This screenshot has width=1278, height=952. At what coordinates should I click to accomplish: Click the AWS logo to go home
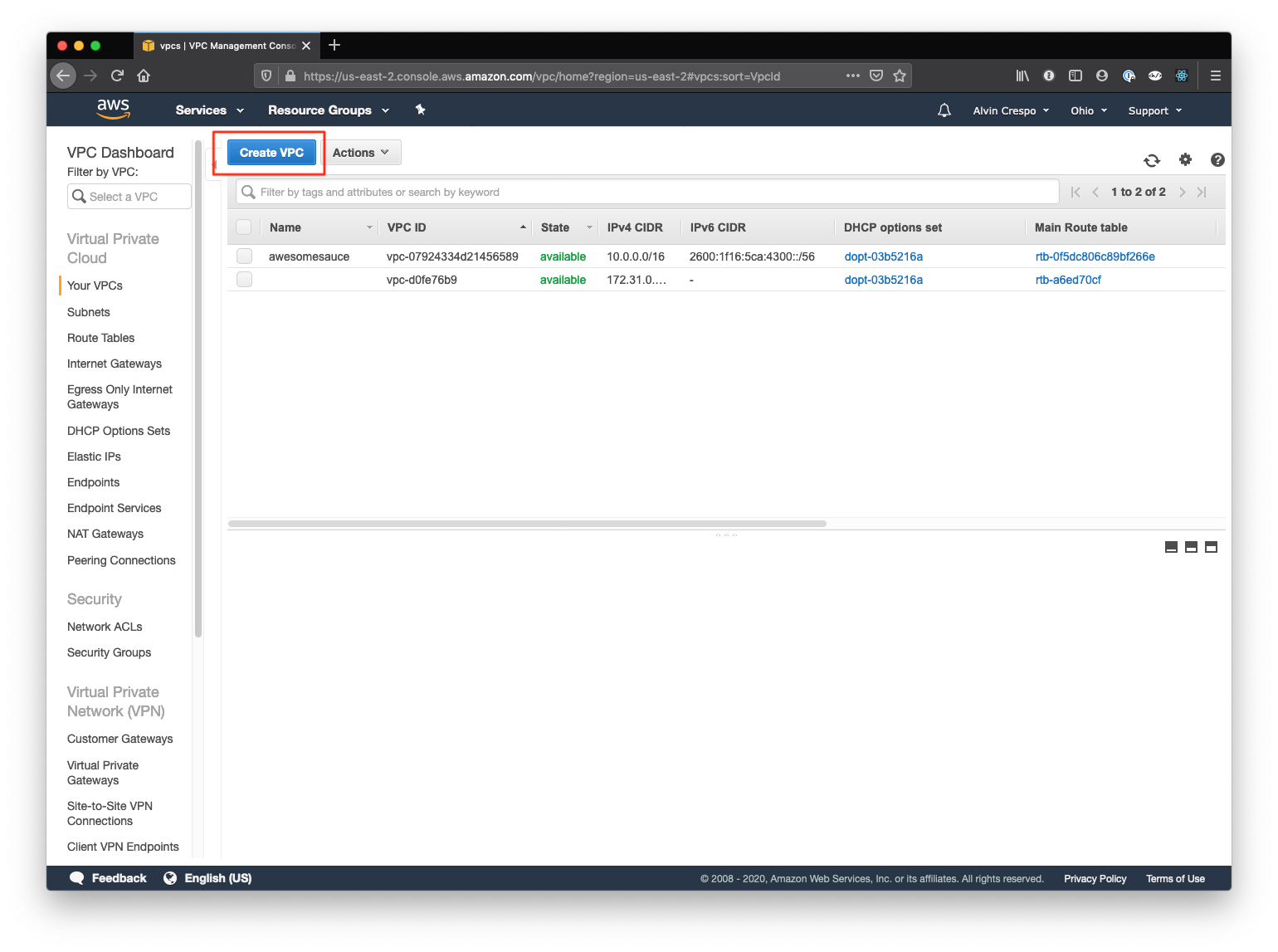click(x=113, y=109)
